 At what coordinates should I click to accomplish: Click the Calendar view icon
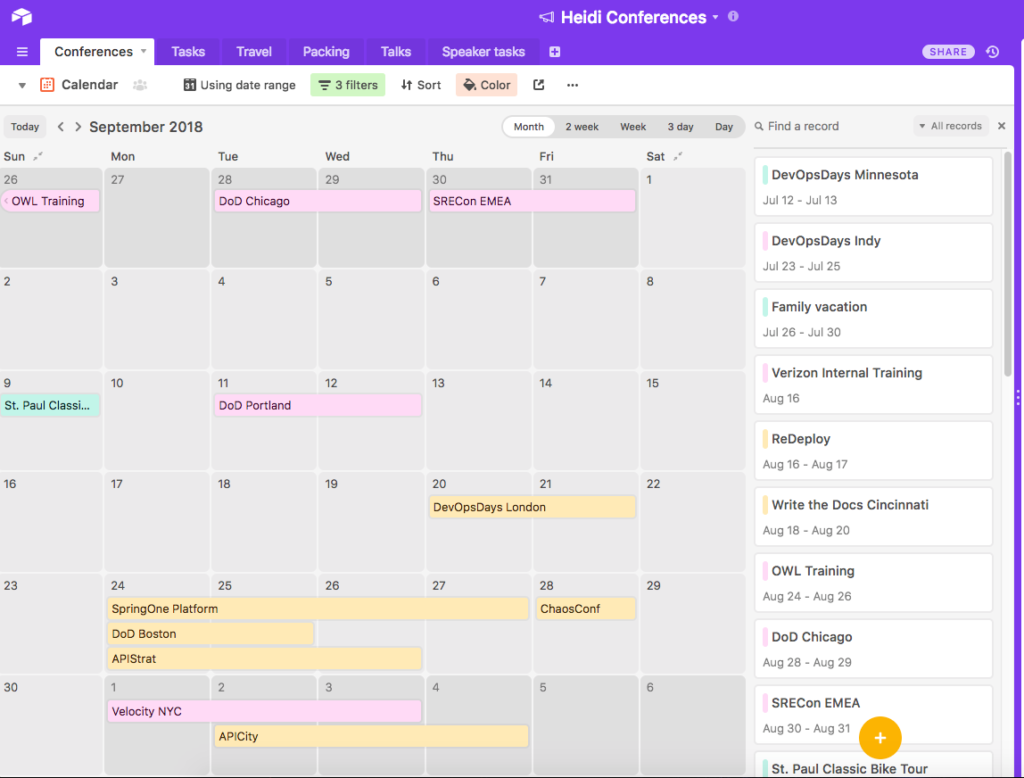(47, 85)
